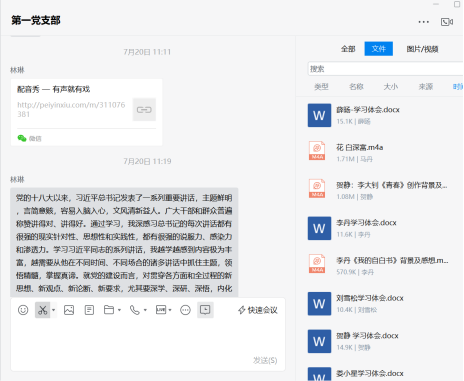Start a phone call icon
The height and width of the screenshot is (381, 464).
[x=135, y=310]
